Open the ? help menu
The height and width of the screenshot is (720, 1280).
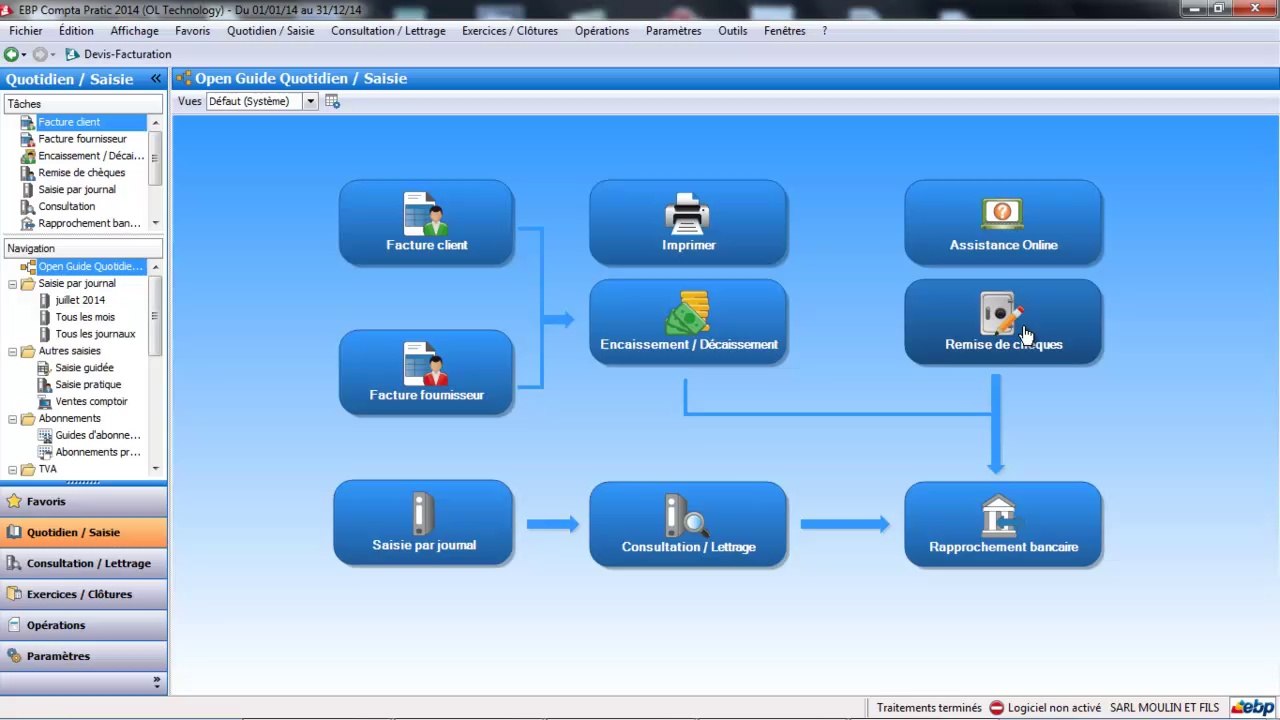pyautogui.click(x=825, y=31)
